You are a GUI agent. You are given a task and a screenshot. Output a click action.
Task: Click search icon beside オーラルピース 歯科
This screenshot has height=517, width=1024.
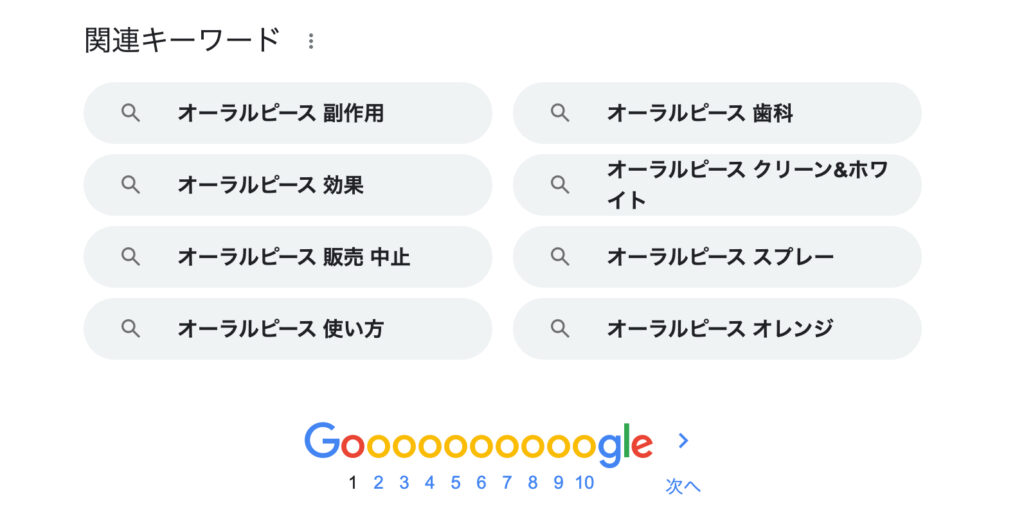560,113
